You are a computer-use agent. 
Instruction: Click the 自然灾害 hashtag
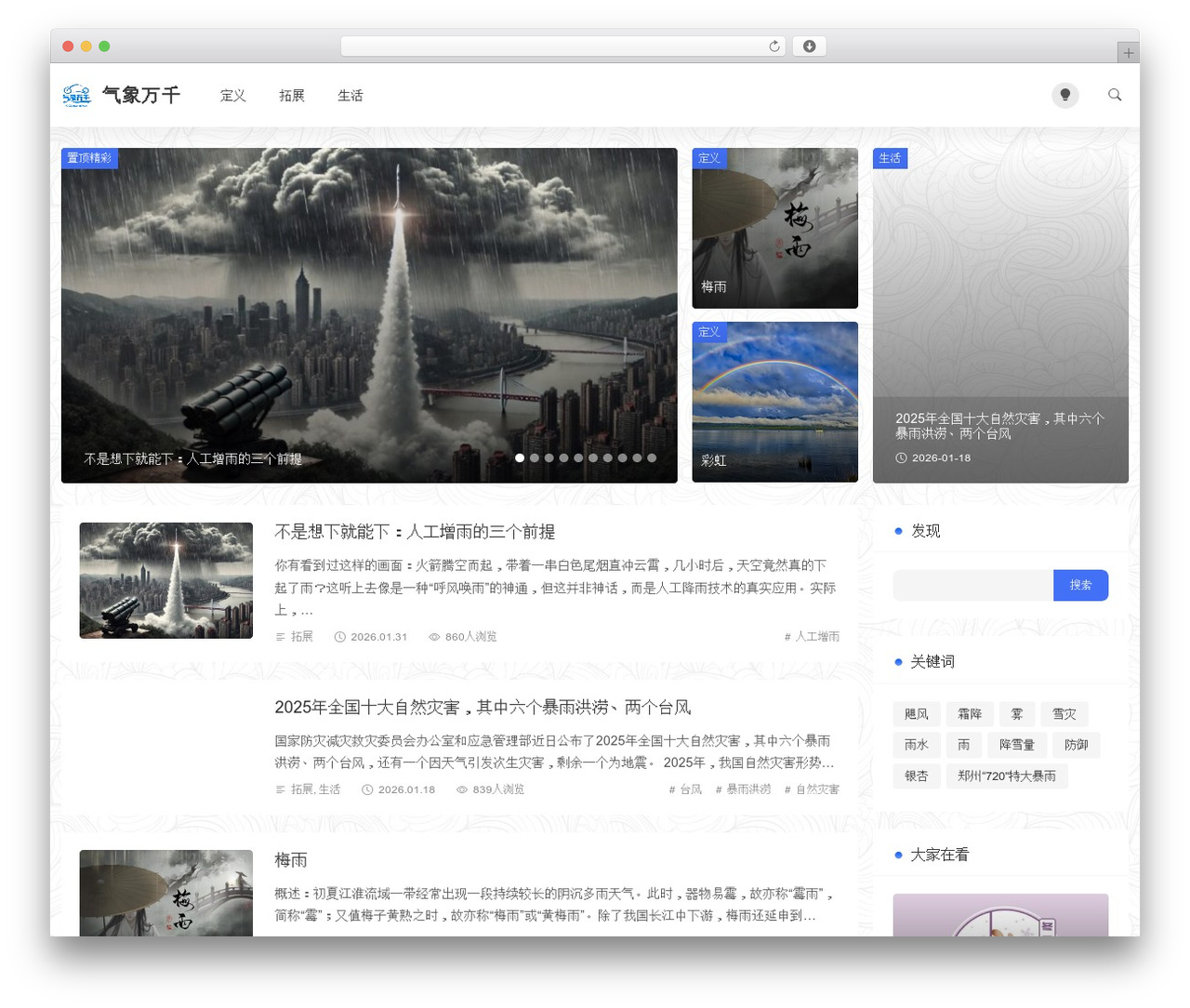(812, 789)
